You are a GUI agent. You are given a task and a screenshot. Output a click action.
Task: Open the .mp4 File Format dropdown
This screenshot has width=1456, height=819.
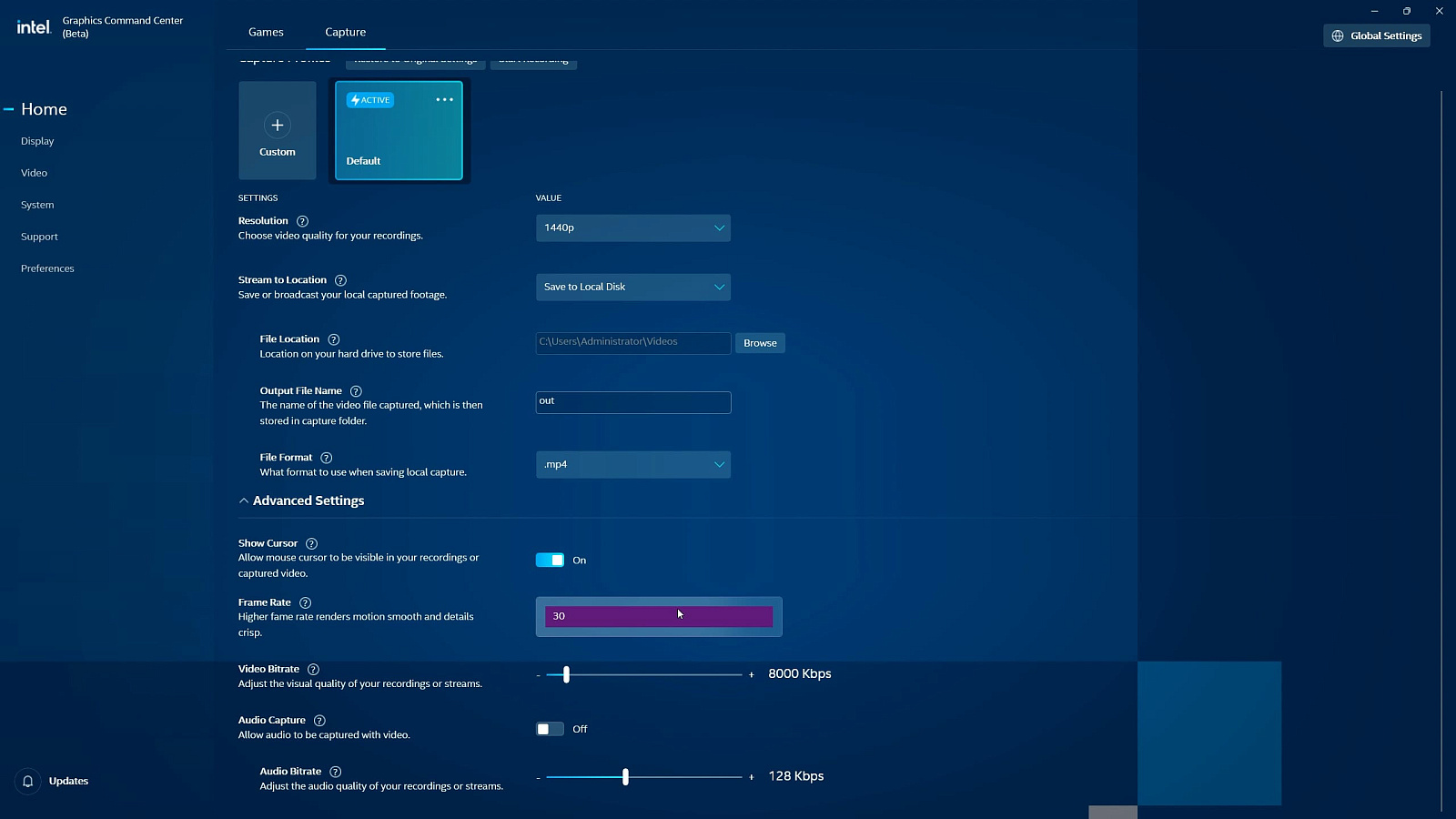click(x=633, y=464)
